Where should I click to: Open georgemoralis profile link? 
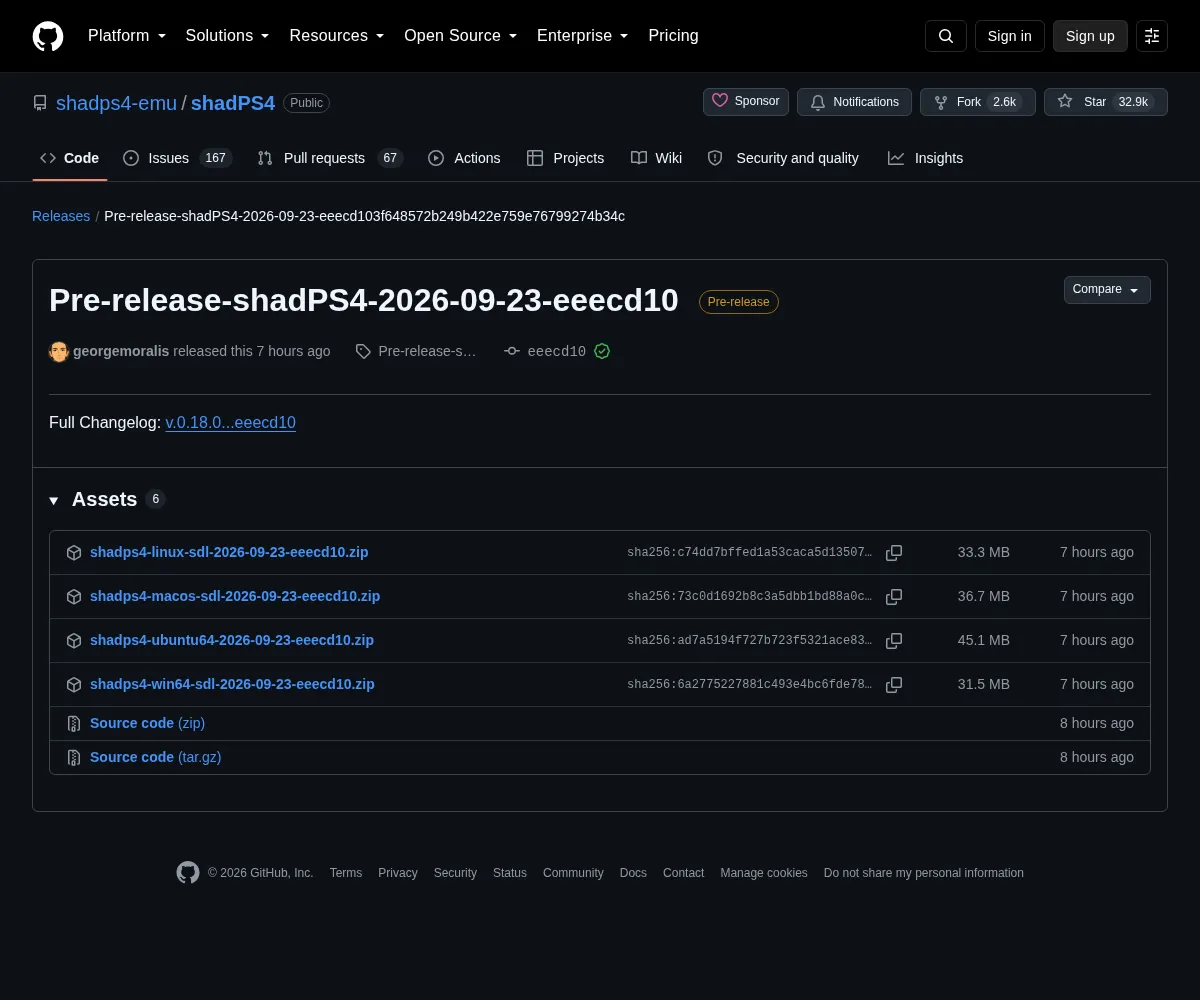pyautogui.click(x=121, y=351)
